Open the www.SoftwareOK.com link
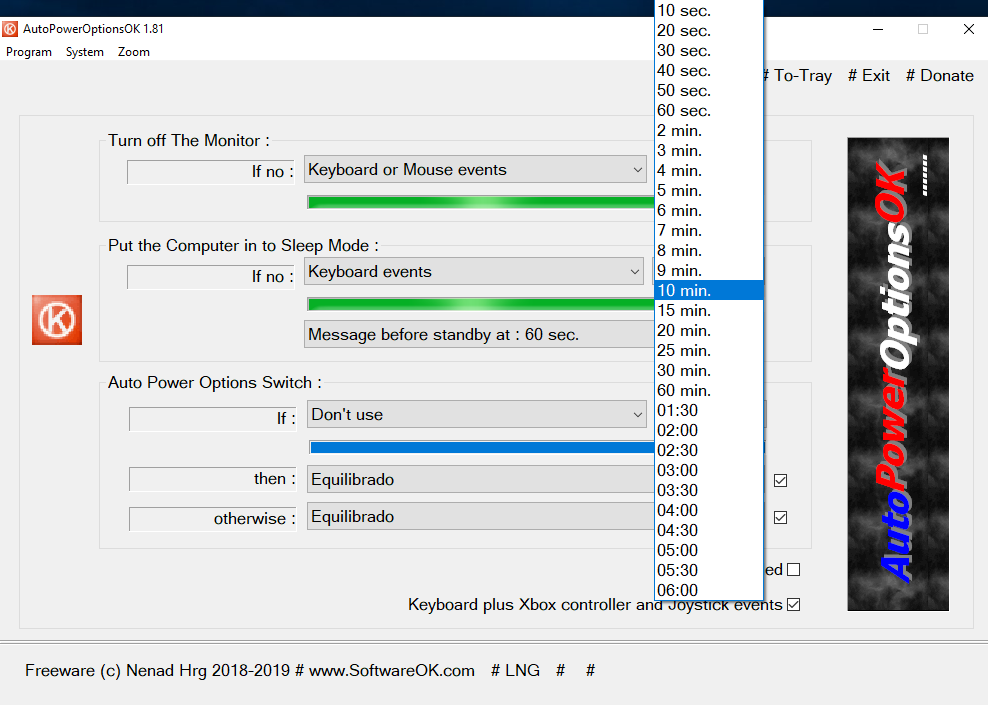 pos(391,670)
